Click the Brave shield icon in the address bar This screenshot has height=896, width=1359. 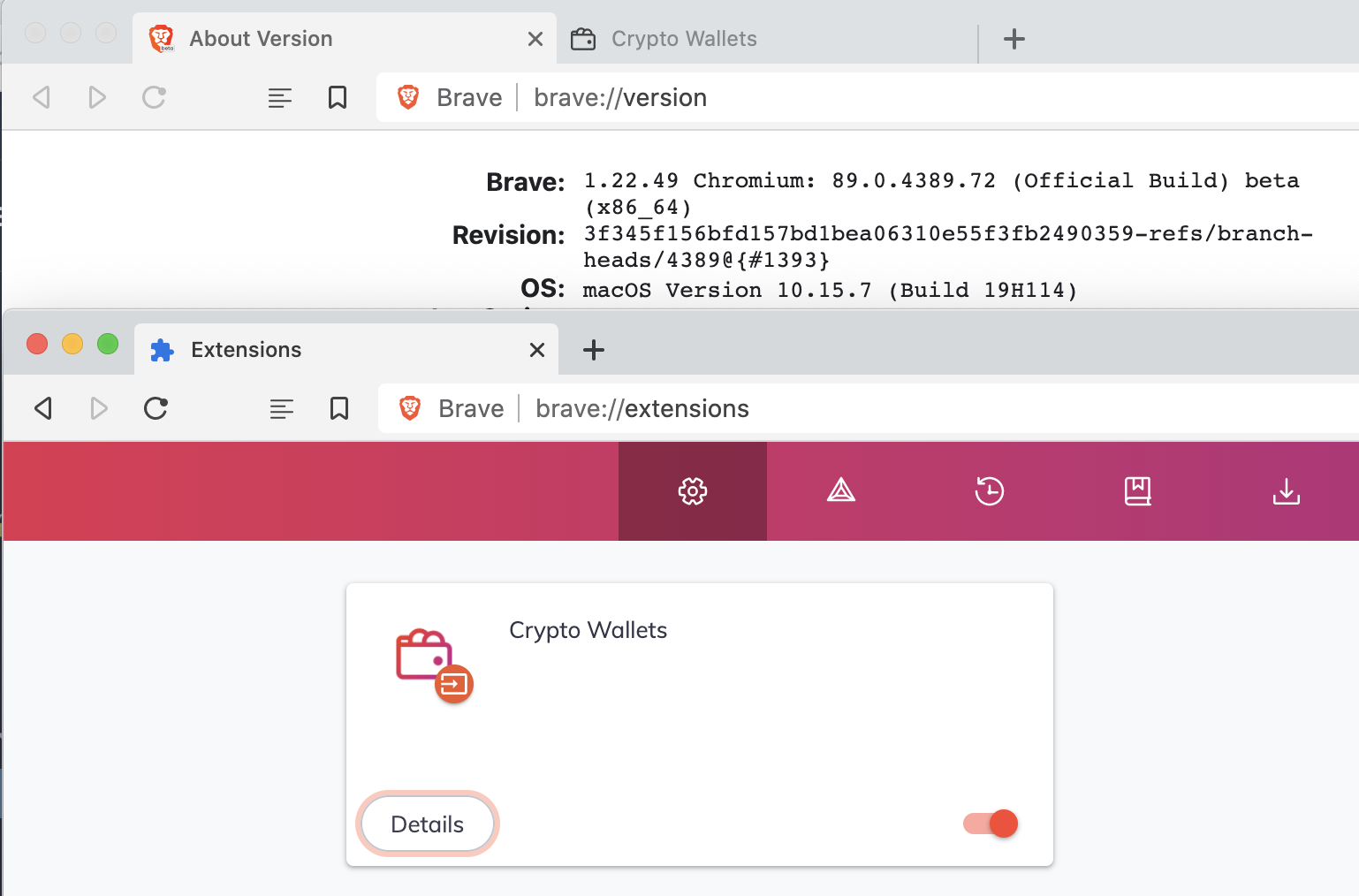(x=410, y=408)
